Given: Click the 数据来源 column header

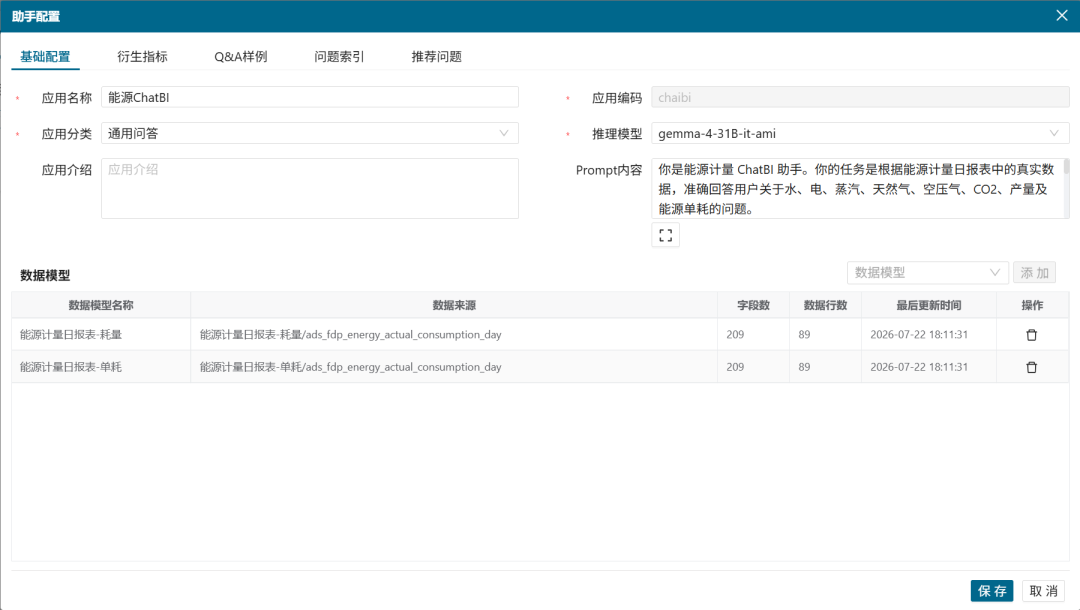Looking at the screenshot, I should 454,305.
